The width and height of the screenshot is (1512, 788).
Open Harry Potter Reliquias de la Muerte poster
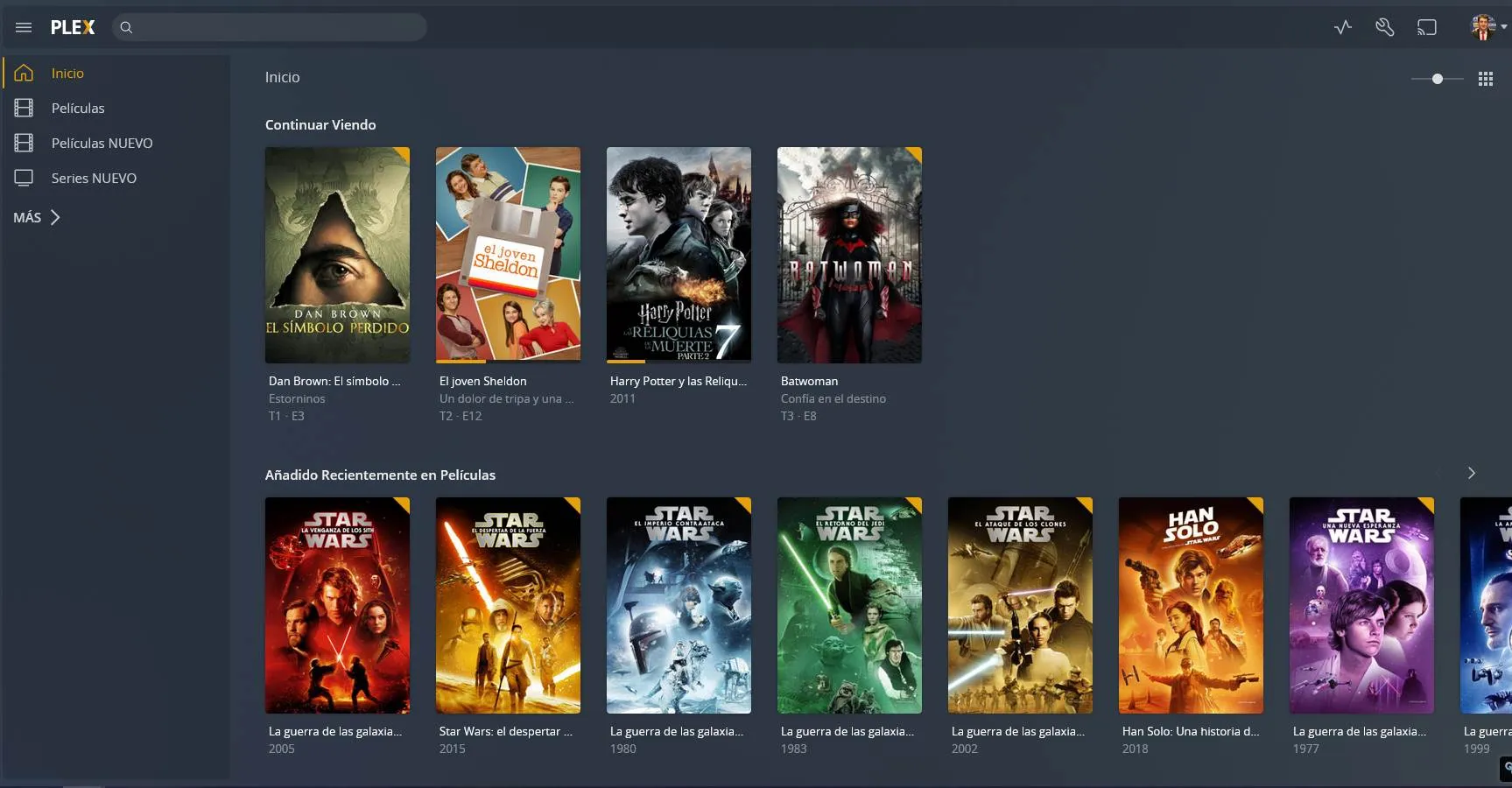(679, 255)
